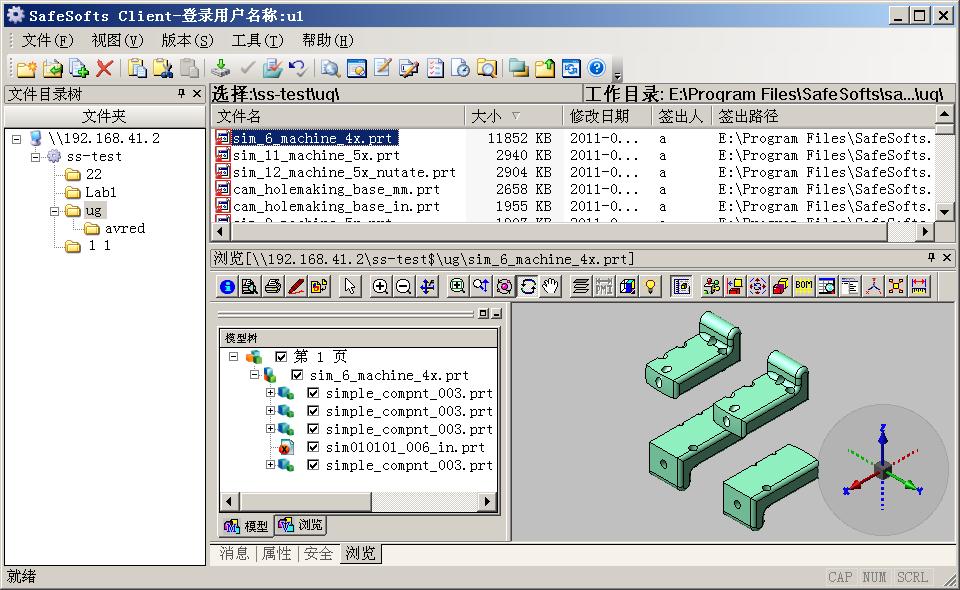Select the red markup pen tool
The image size is (960, 590).
[x=296, y=286]
